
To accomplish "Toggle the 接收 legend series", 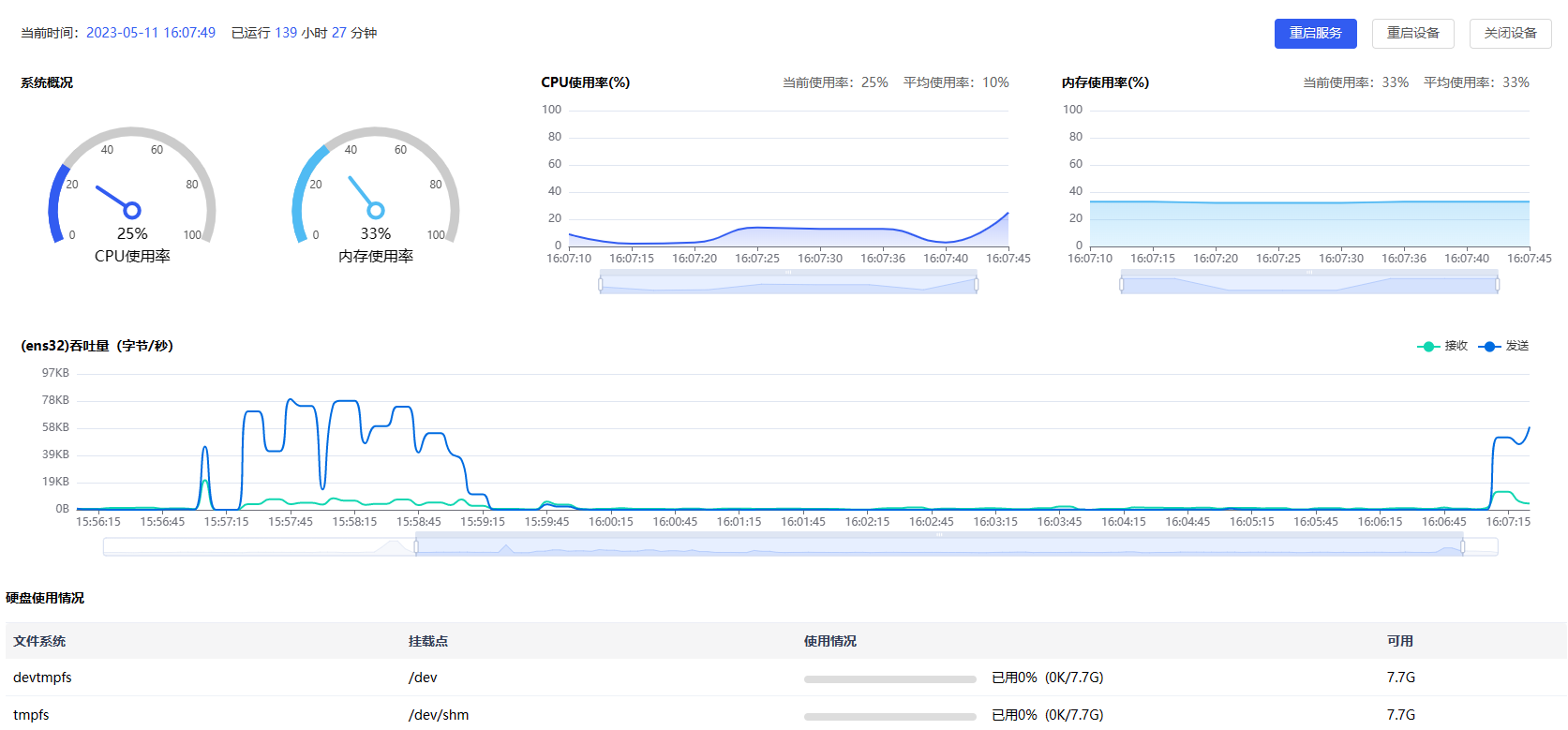I will pos(1442,346).
